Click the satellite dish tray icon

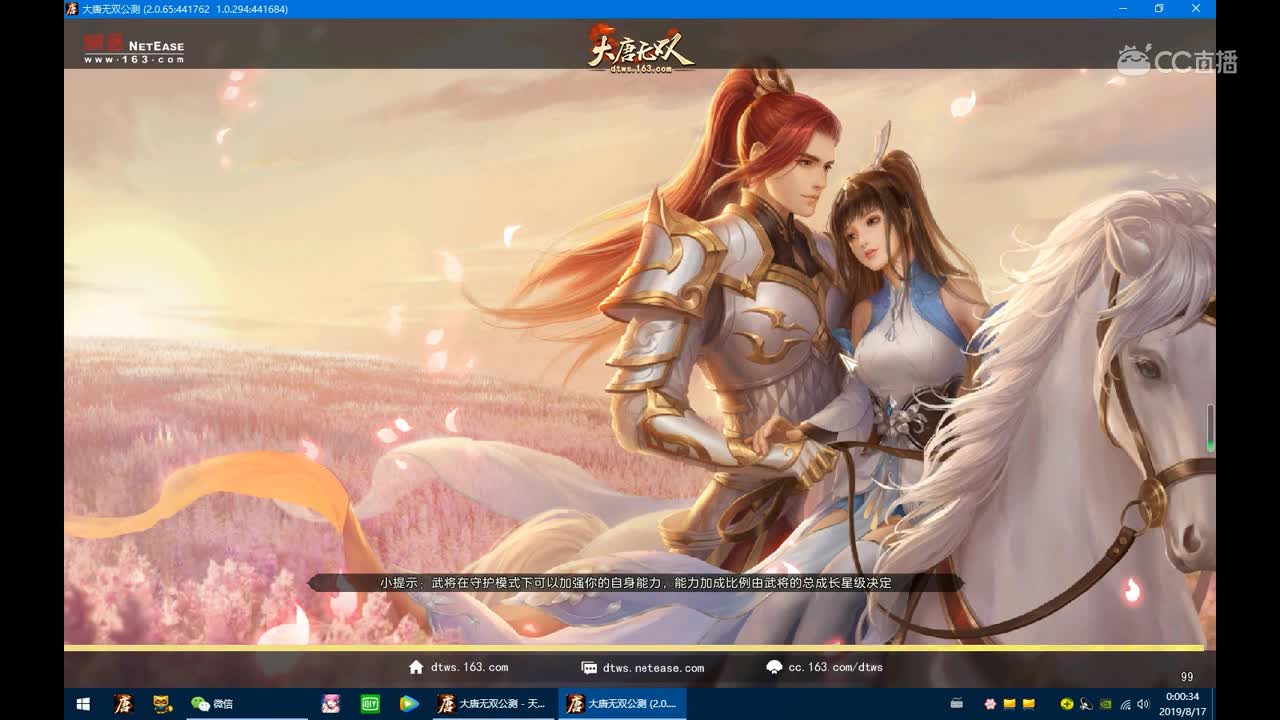click(1086, 704)
